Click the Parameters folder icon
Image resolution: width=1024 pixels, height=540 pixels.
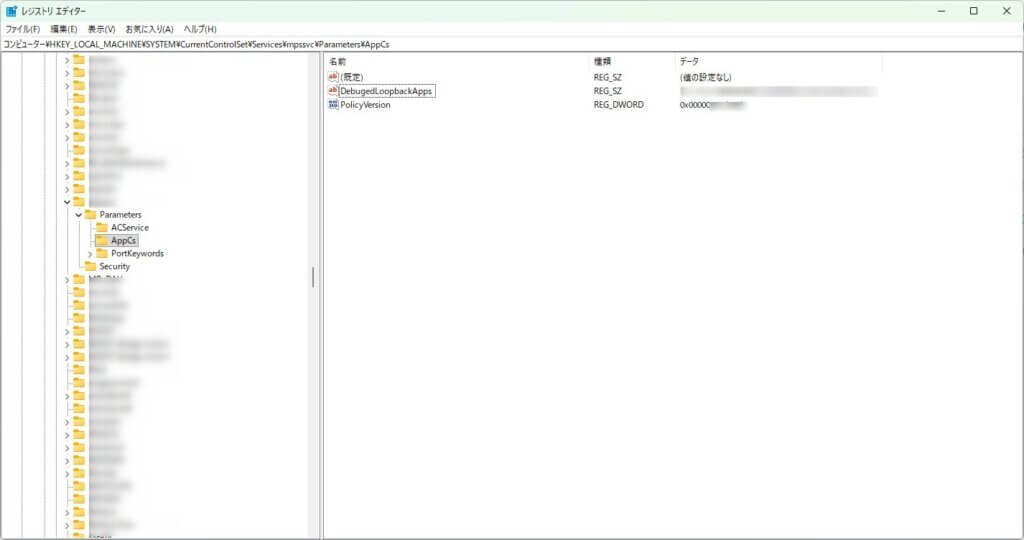tap(90, 215)
